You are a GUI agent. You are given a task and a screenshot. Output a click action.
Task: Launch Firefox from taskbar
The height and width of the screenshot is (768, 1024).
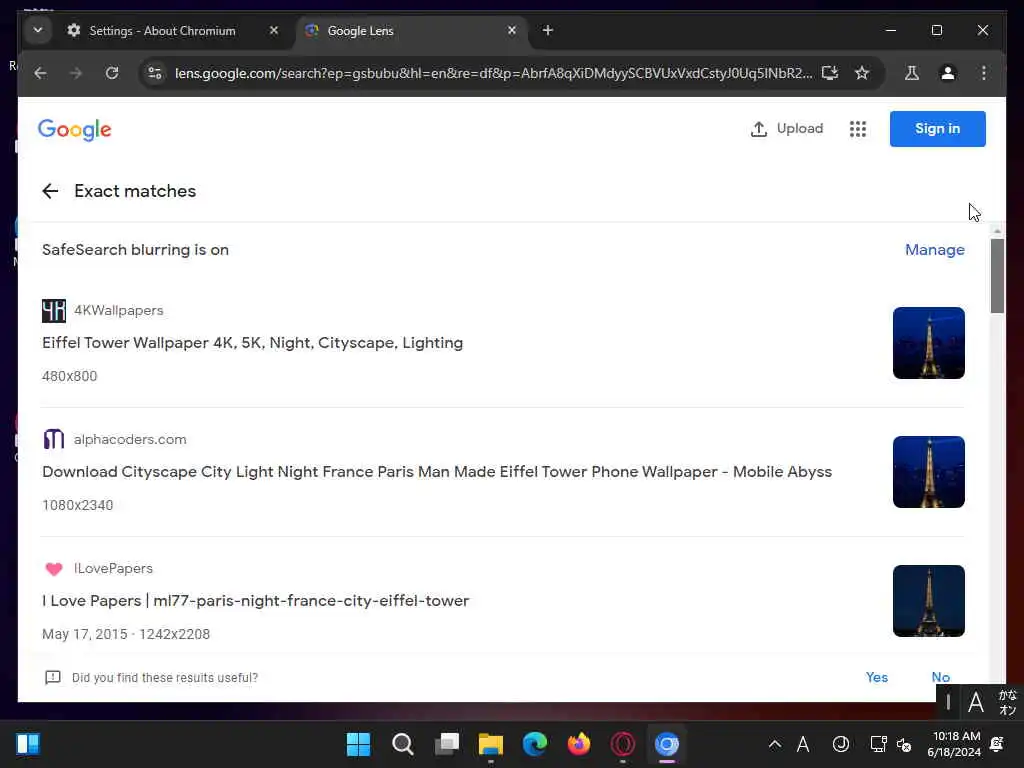(579, 744)
